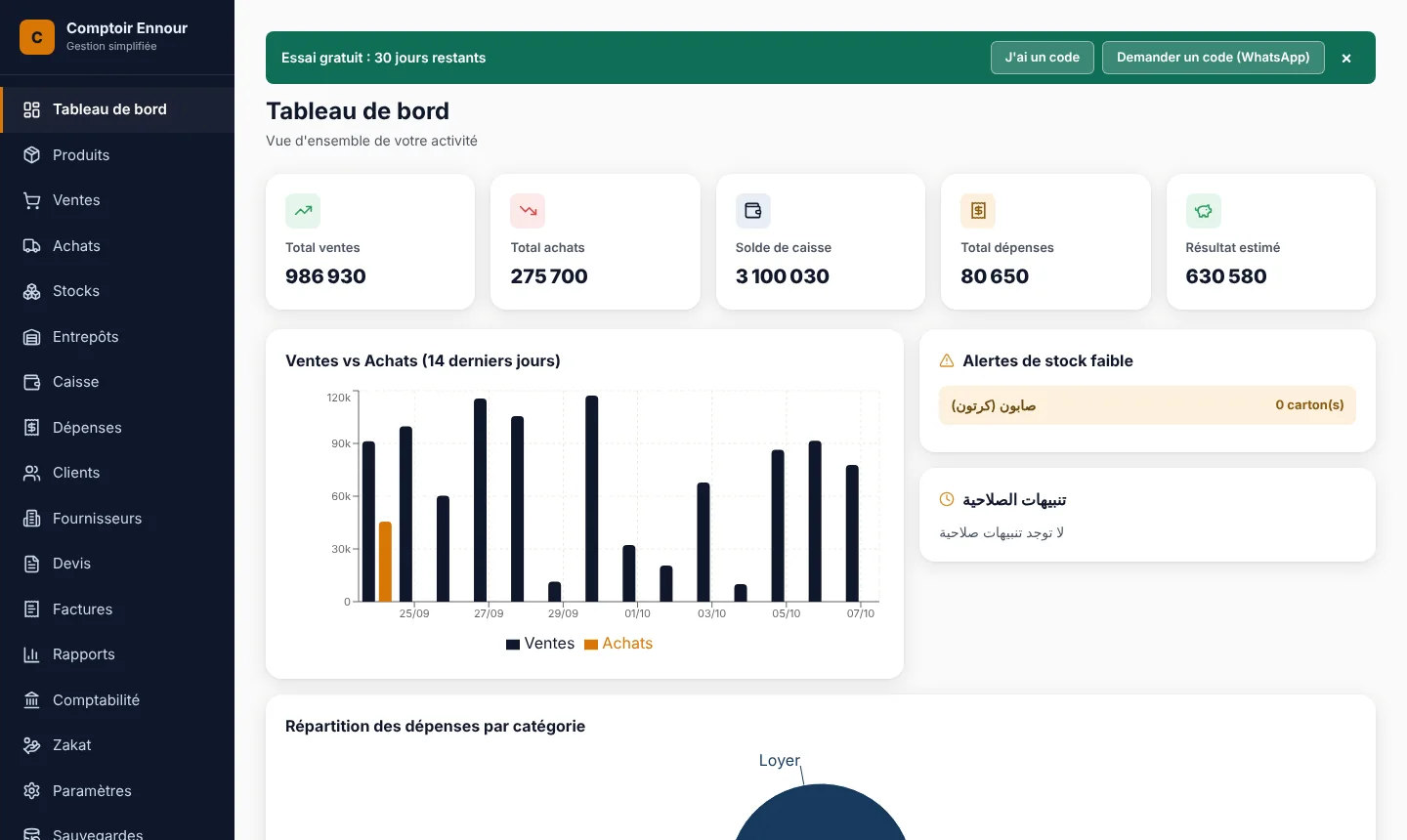Click the clock icon beside تنبيهات الصلاحية
Viewport: 1407px width, 840px height.
947,499
